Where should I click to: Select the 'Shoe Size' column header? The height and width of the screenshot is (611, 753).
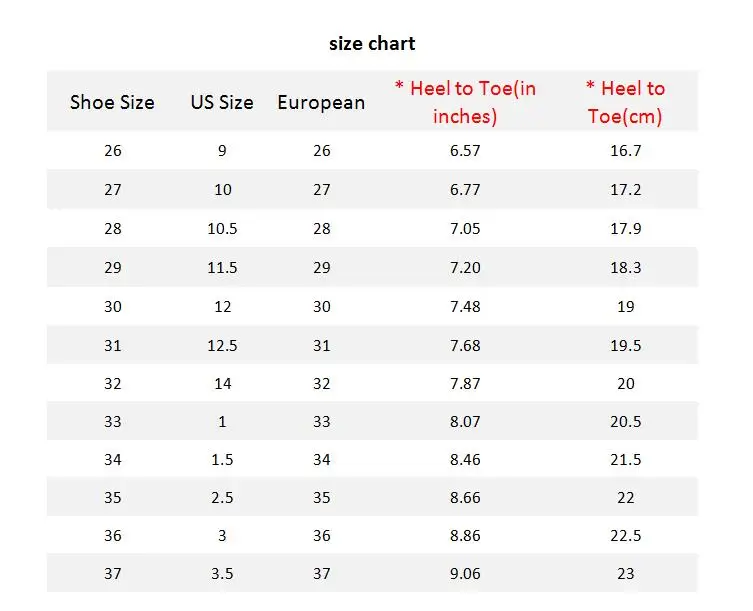point(112,102)
